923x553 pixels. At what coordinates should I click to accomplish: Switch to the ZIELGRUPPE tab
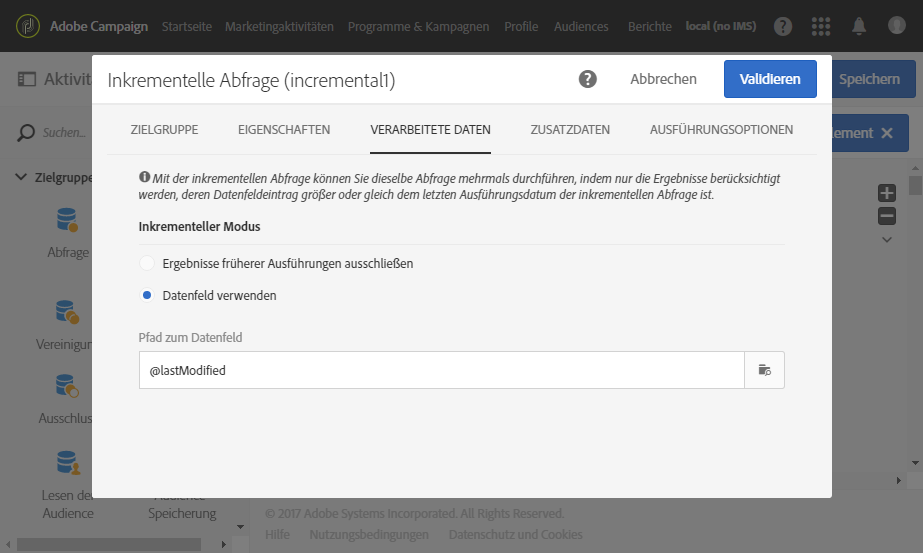pos(164,130)
